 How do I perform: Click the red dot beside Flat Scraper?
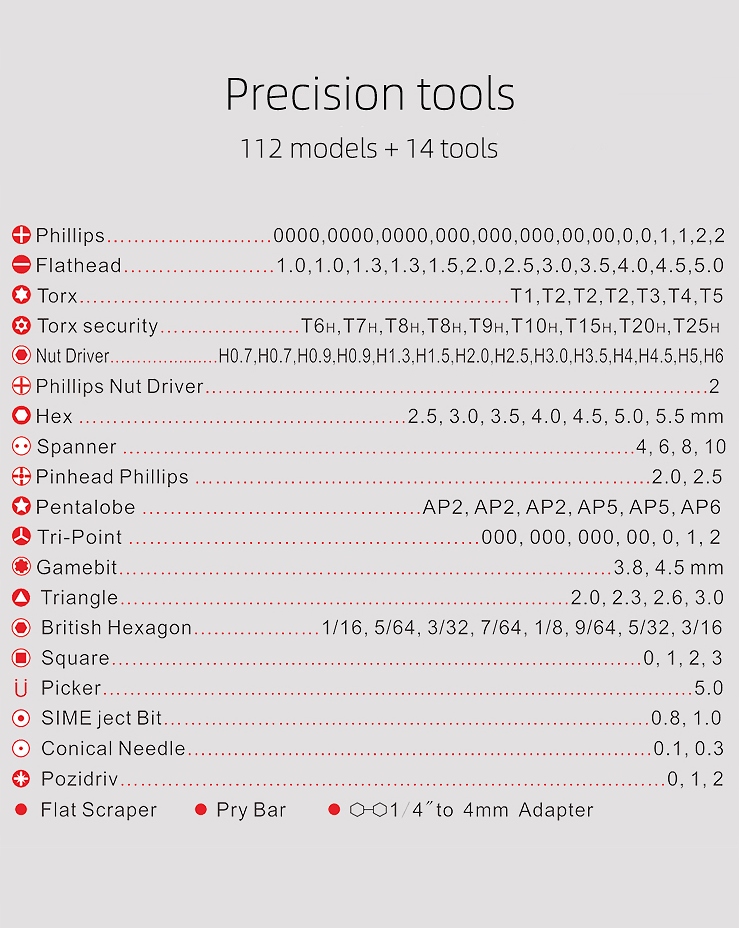pyautogui.click(x=21, y=810)
